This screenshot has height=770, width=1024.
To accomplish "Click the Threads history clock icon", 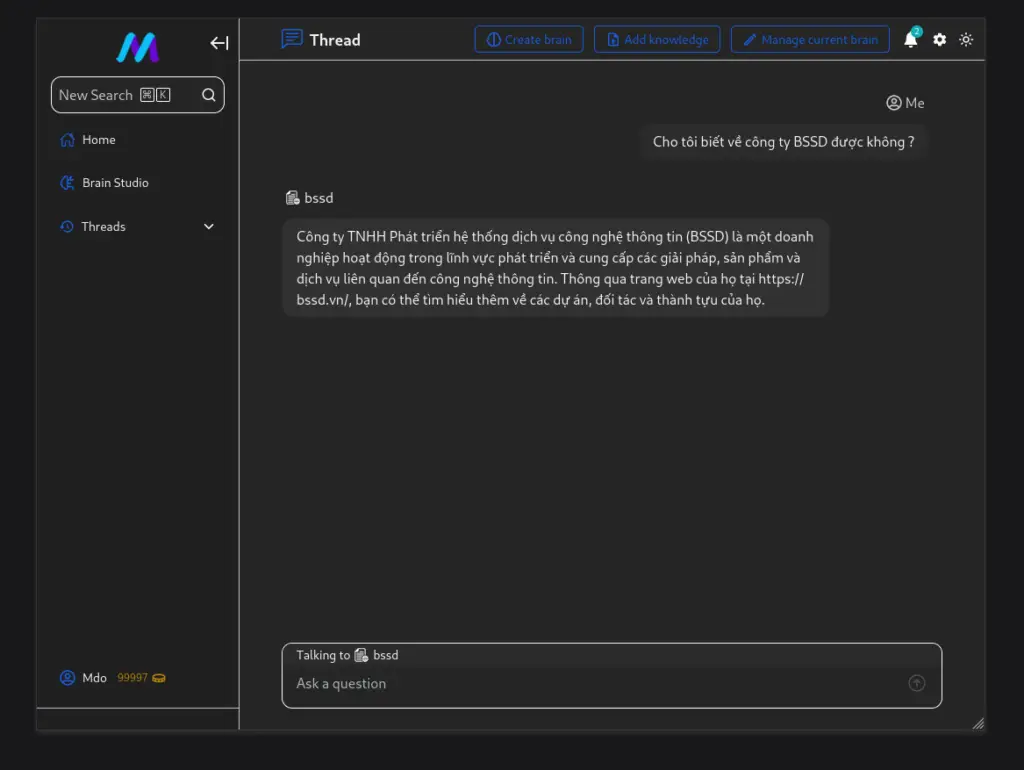I will 67,227.
